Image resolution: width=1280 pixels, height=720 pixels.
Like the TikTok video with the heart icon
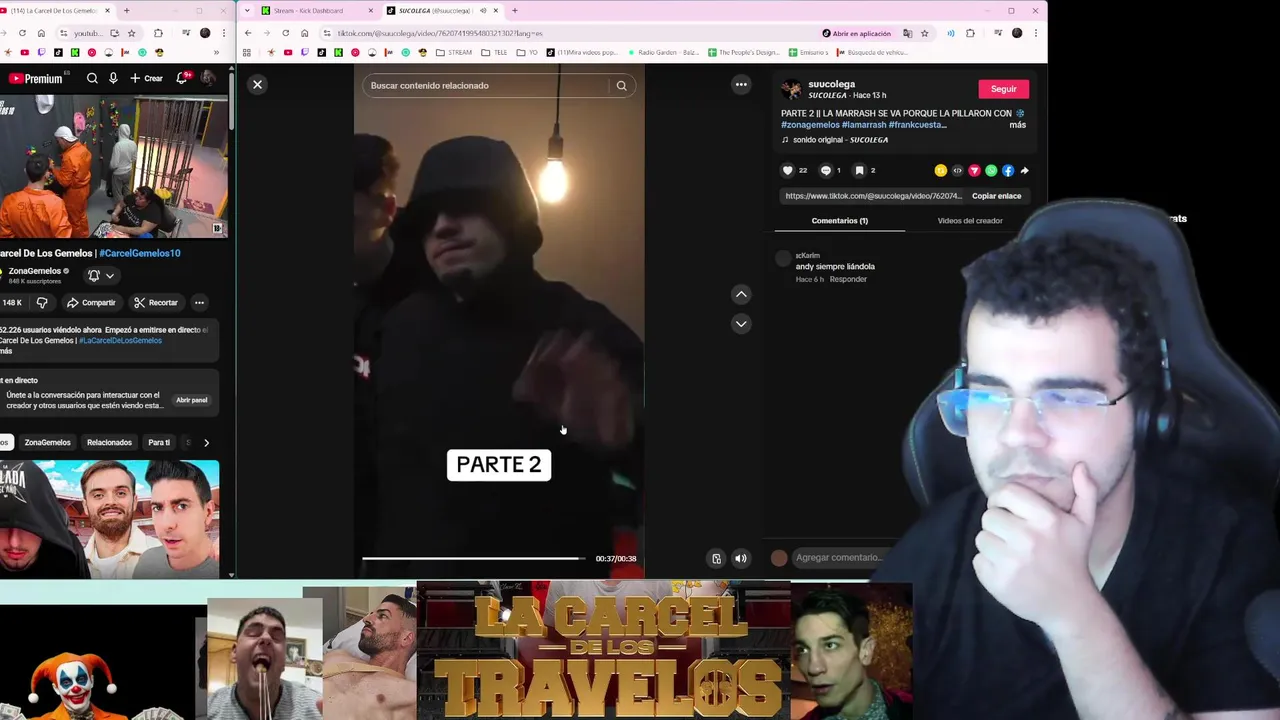[787, 171]
